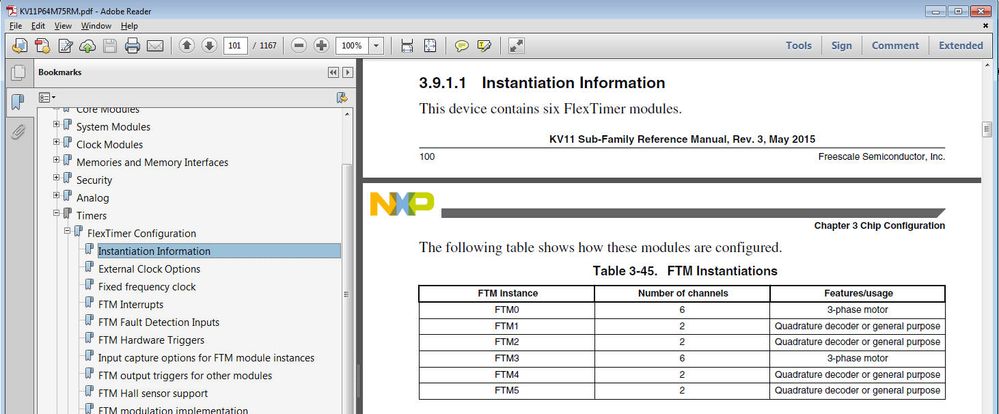The width and height of the screenshot is (999, 414).
Task: Click the 100% zoom value field
Action: pyautogui.click(x=352, y=45)
